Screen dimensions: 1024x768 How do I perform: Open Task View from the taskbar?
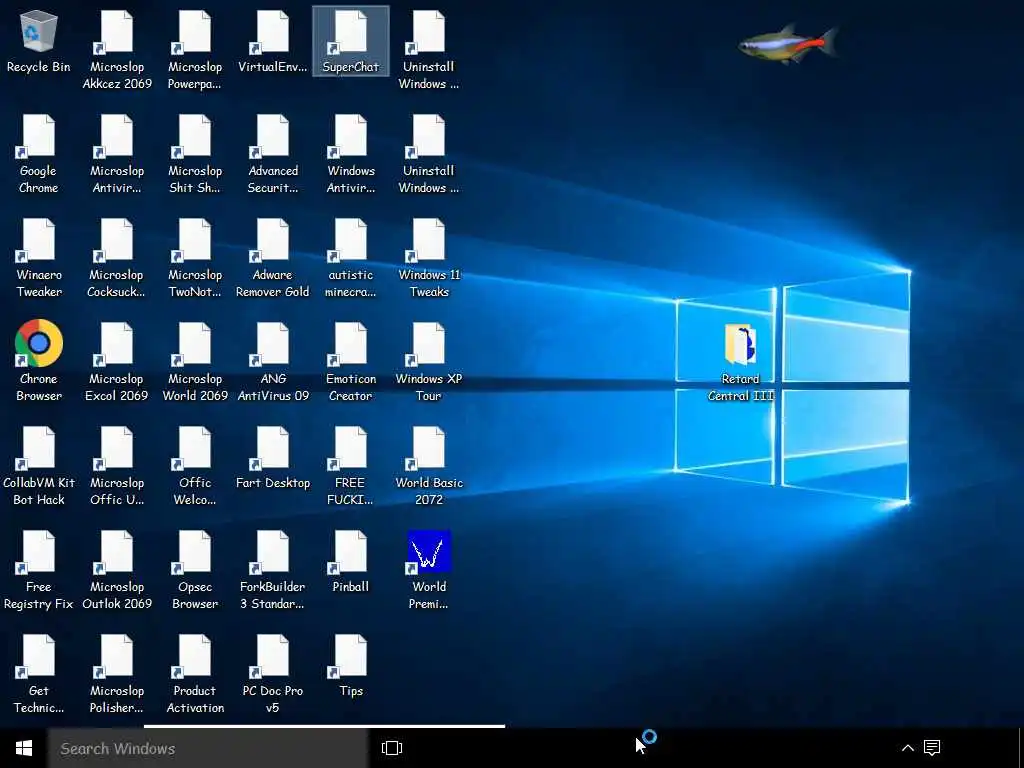[392, 748]
